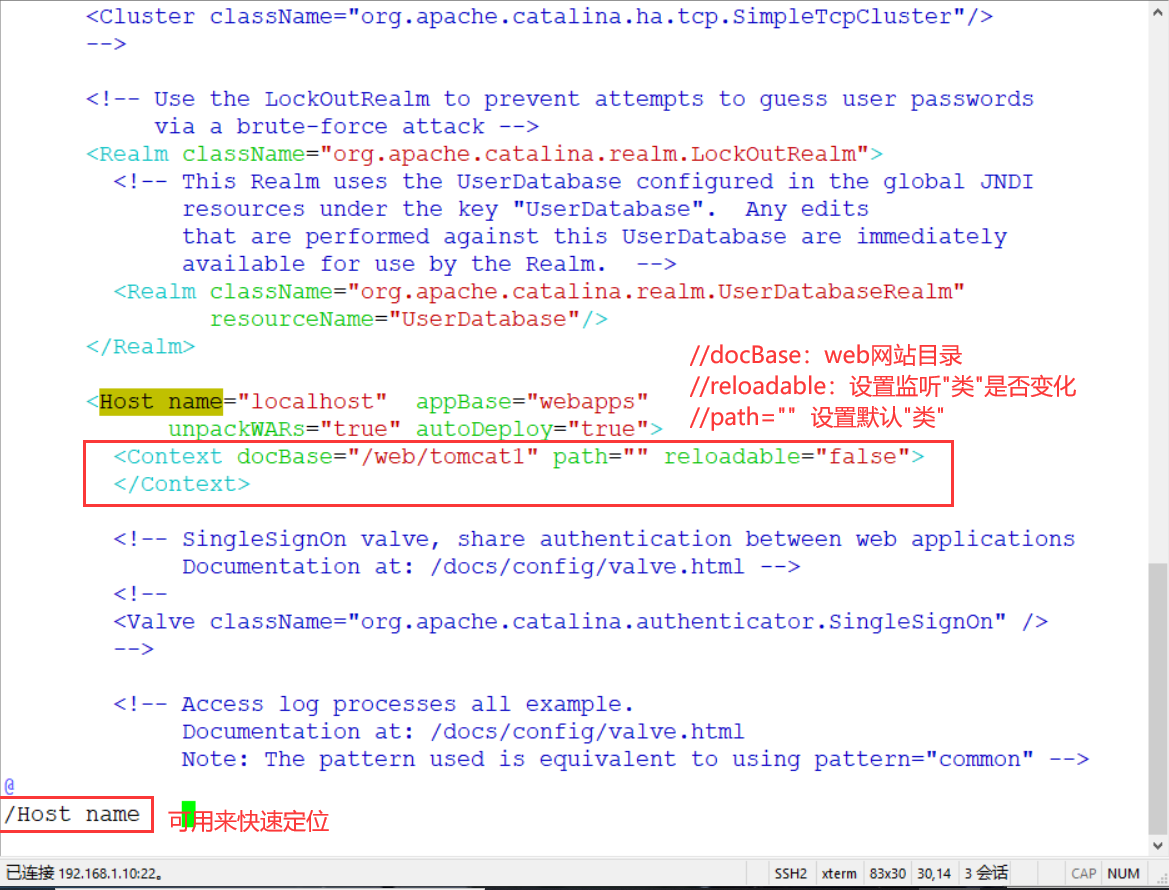
Task: Click the SingleSignOn Valve className line
Action: (581, 622)
